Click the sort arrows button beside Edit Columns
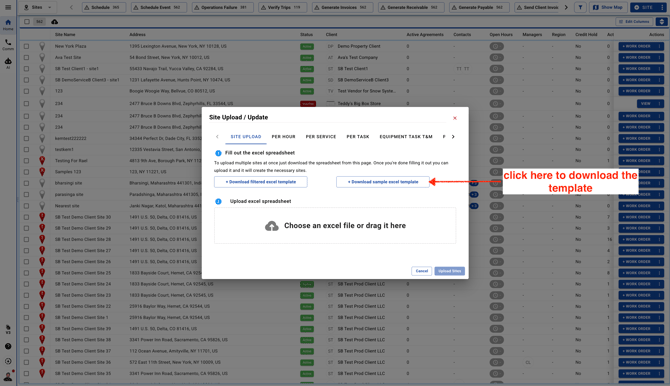The height and width of the screenshot is (386, 670). pyautogui.click(x=661, y=22)
